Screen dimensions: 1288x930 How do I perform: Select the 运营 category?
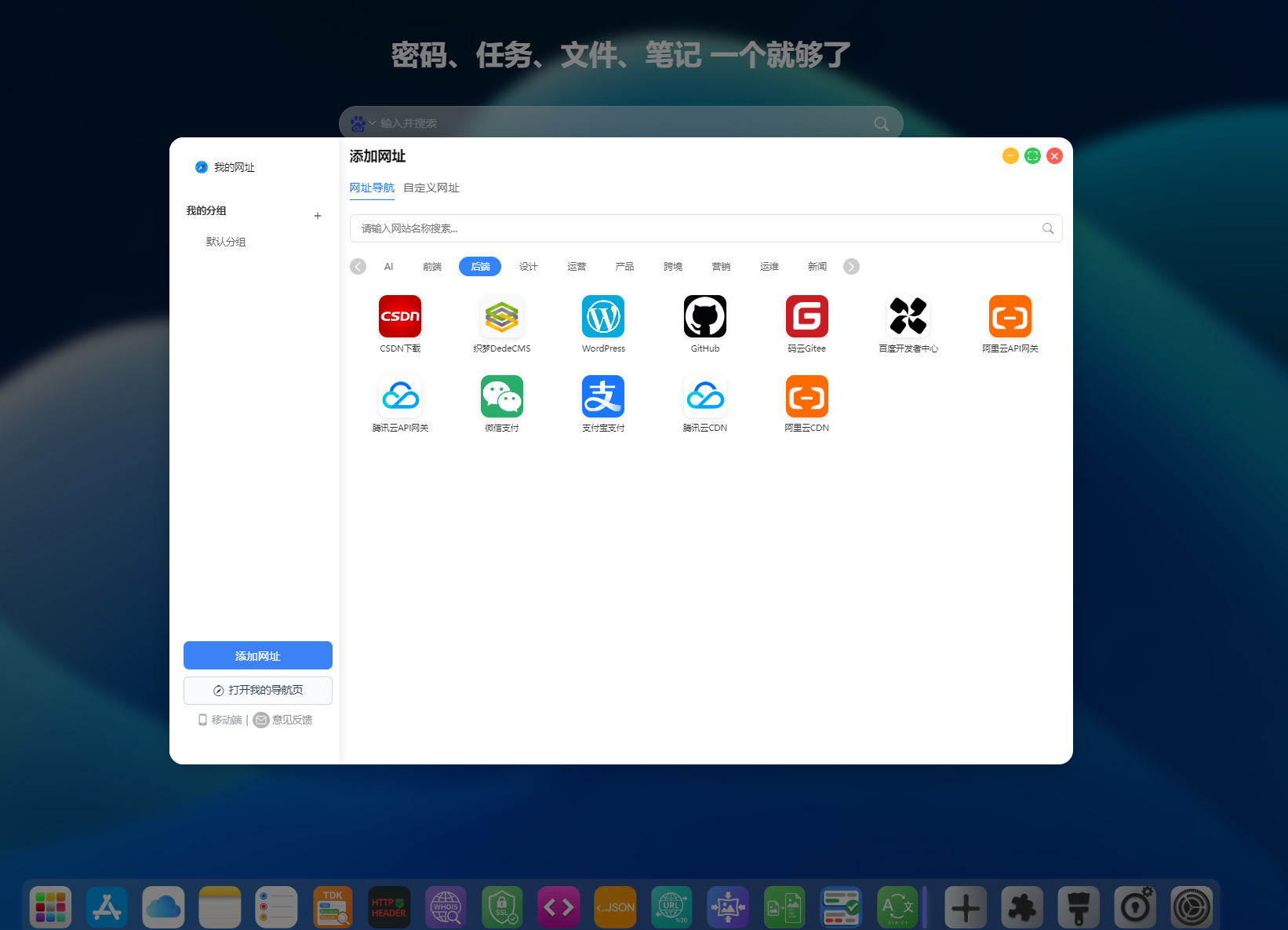pos(577,267)
